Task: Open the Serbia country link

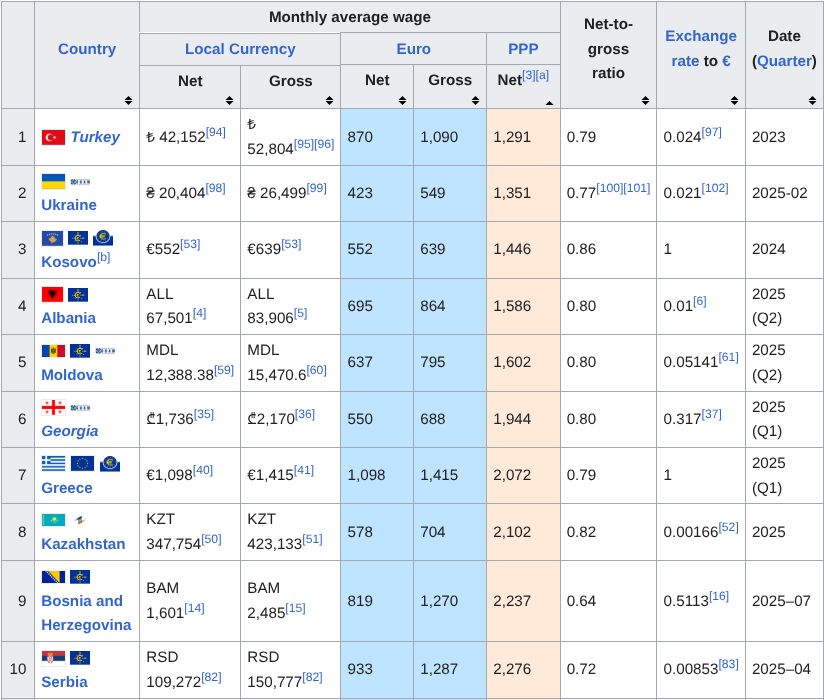Action: (x=64, y=682)
